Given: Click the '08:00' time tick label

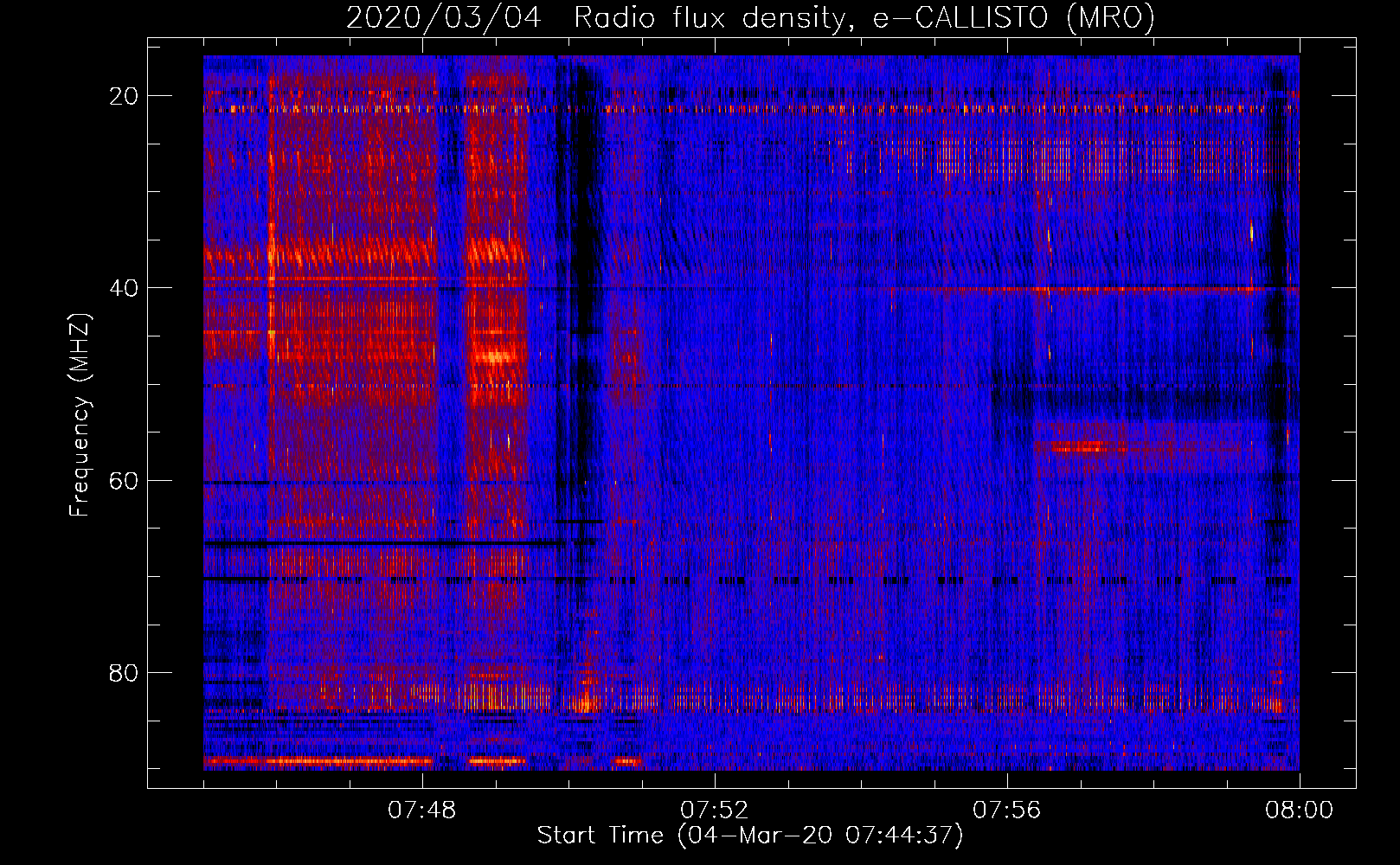Looking at the screenshot, I should [x=1299, y=811].
